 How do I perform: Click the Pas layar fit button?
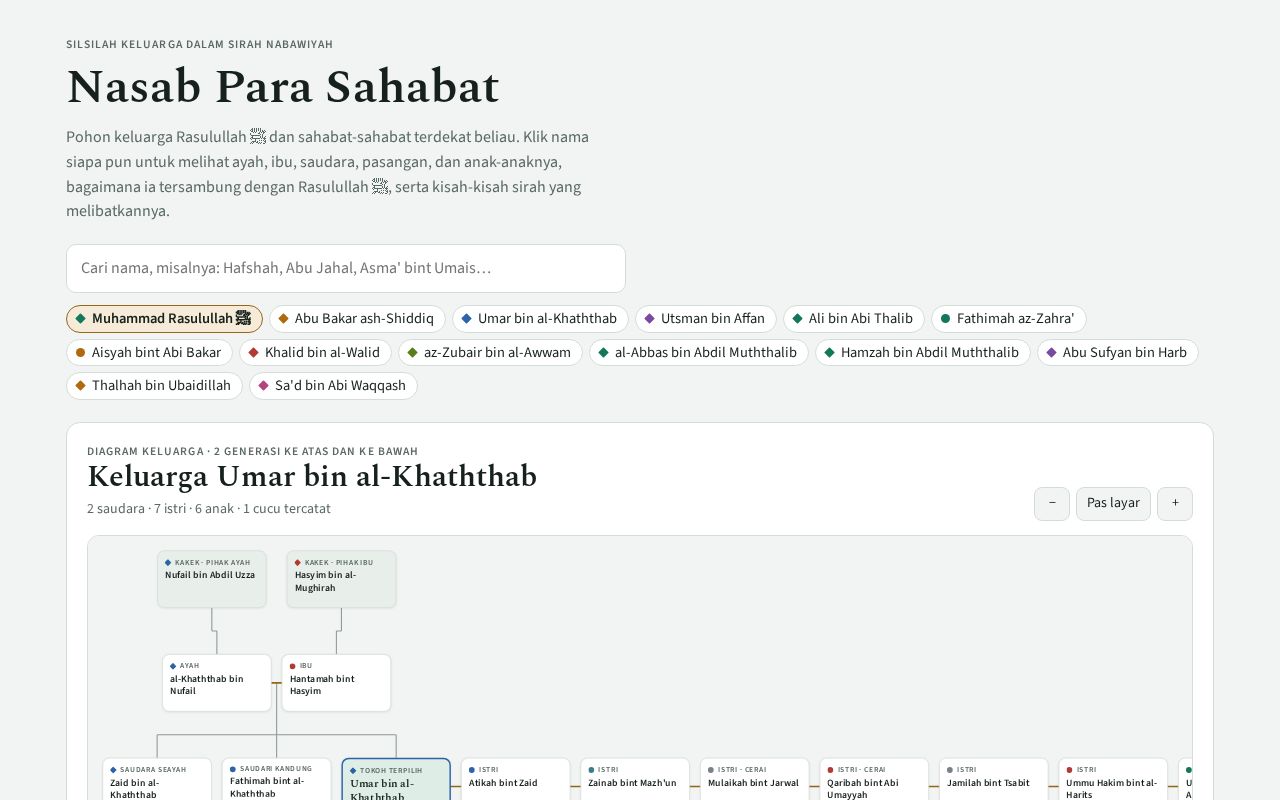[1113, 503]
